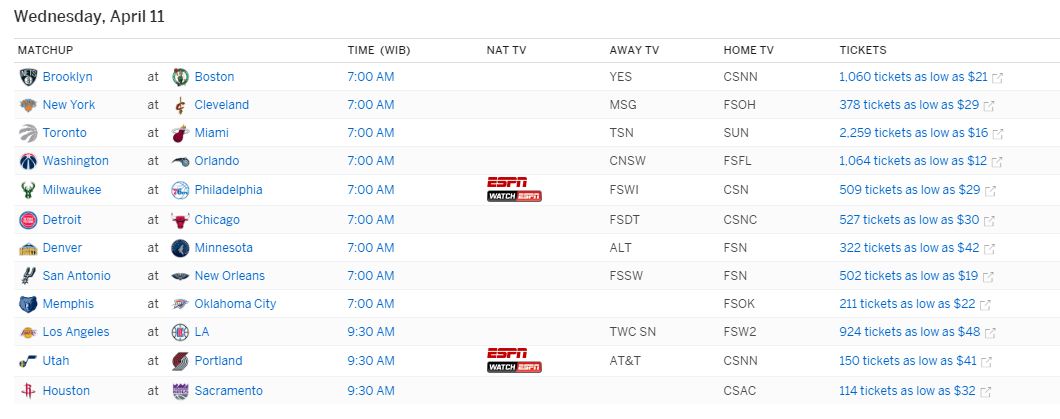Open the Sacramento team link
The width and height of the screenshot is (1060, 419).
[x=228, y=391]
